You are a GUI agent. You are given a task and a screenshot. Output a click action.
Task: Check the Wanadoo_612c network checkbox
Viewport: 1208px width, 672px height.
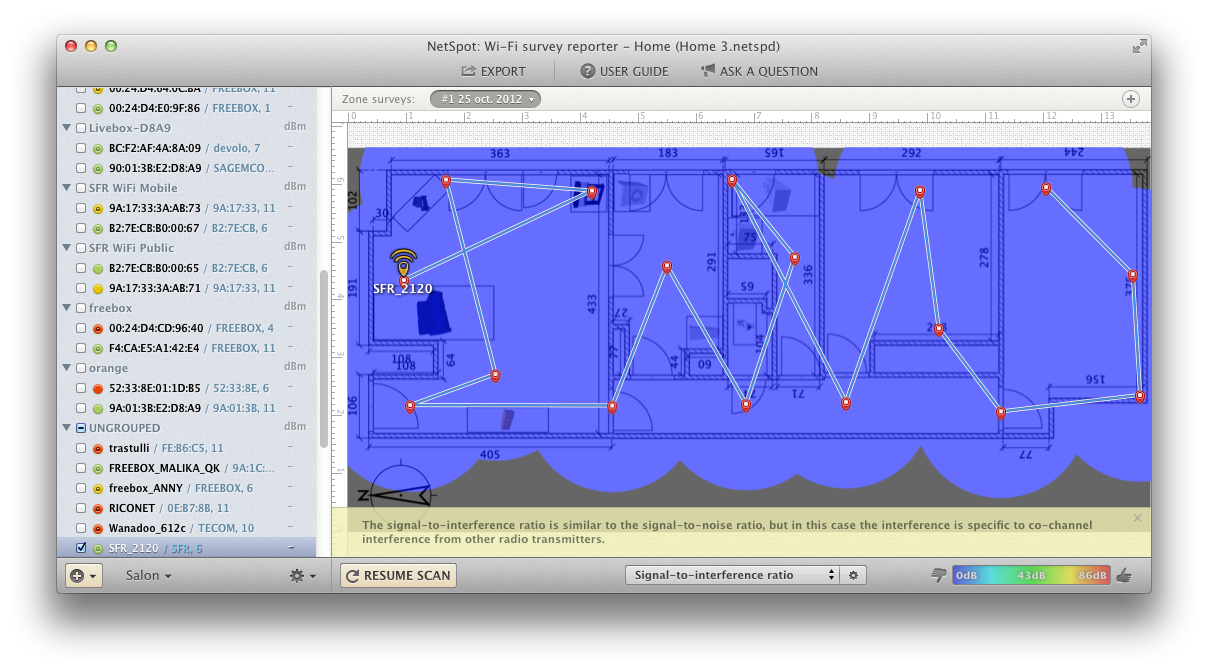tap(81, 528)
